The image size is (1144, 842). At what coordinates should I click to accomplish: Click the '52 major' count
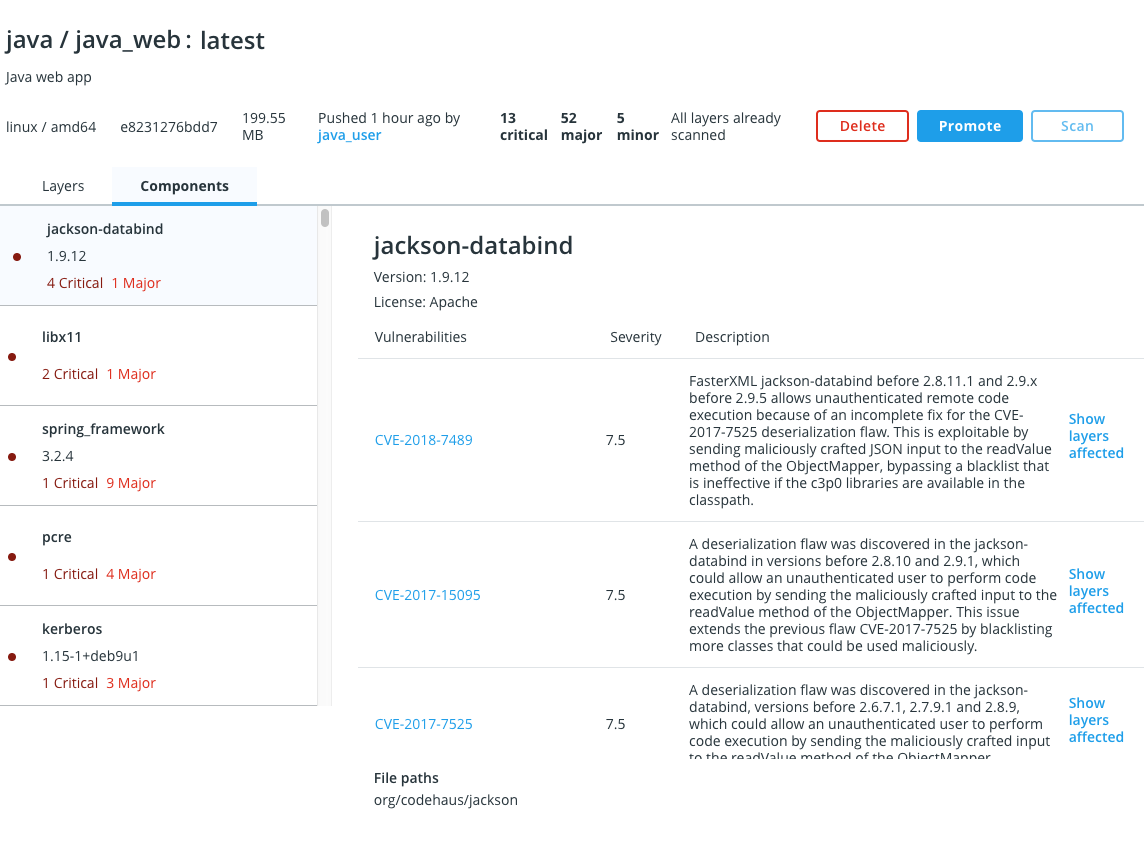(x=581, y=126)
